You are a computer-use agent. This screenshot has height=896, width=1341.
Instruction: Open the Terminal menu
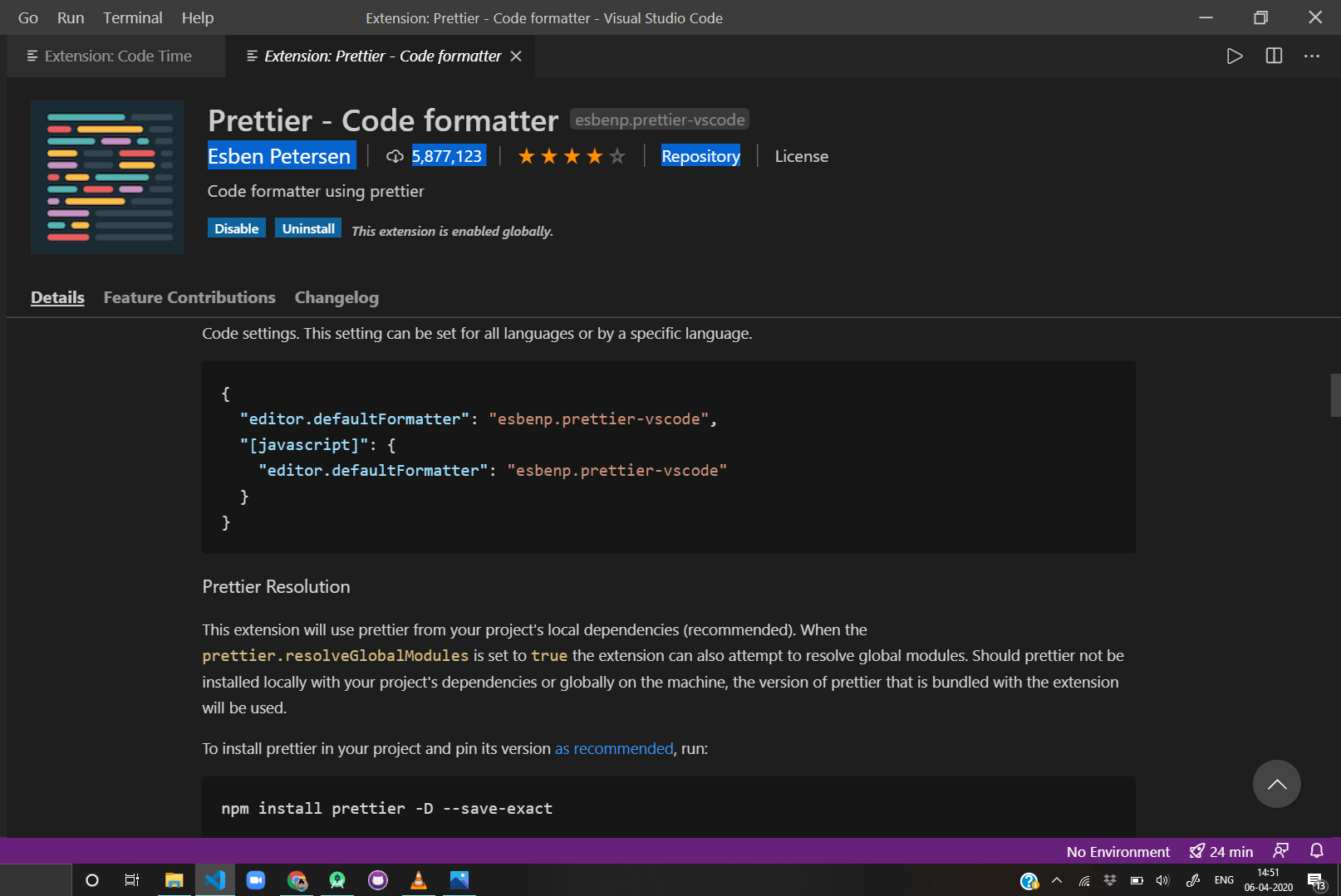tap(133, 17)
